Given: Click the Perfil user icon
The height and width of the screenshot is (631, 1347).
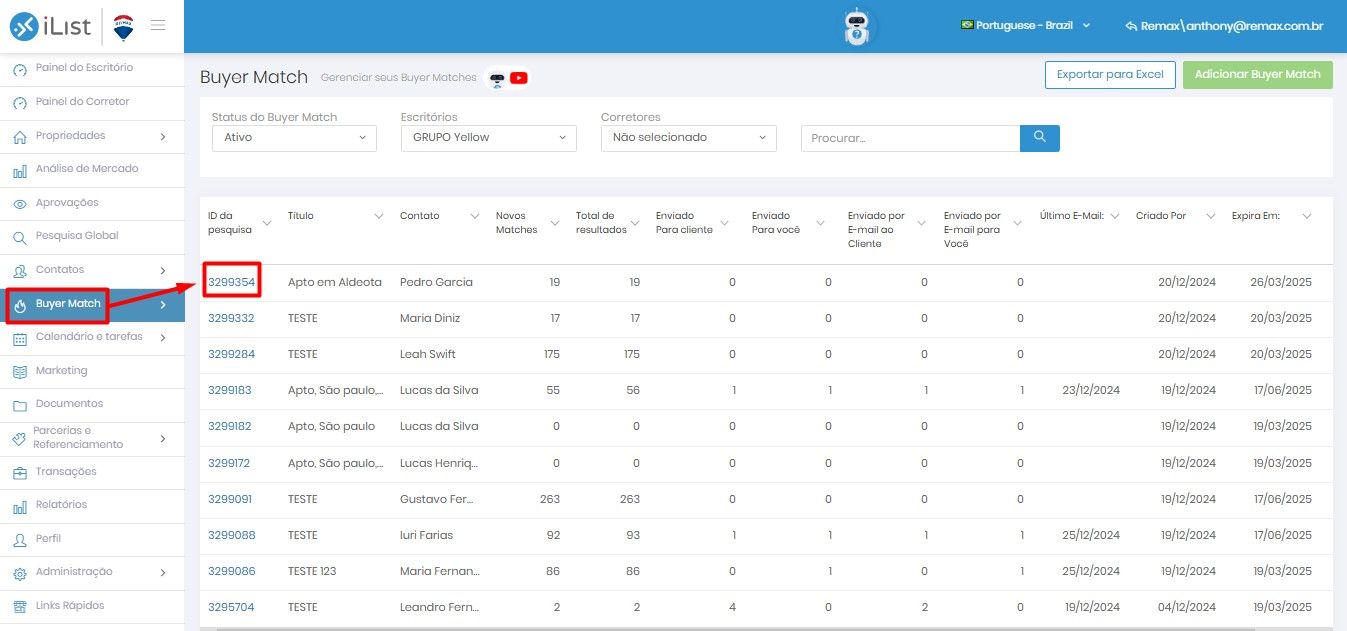Looking at the screenshot, I should pyautogui.click(x=20, y=540).
